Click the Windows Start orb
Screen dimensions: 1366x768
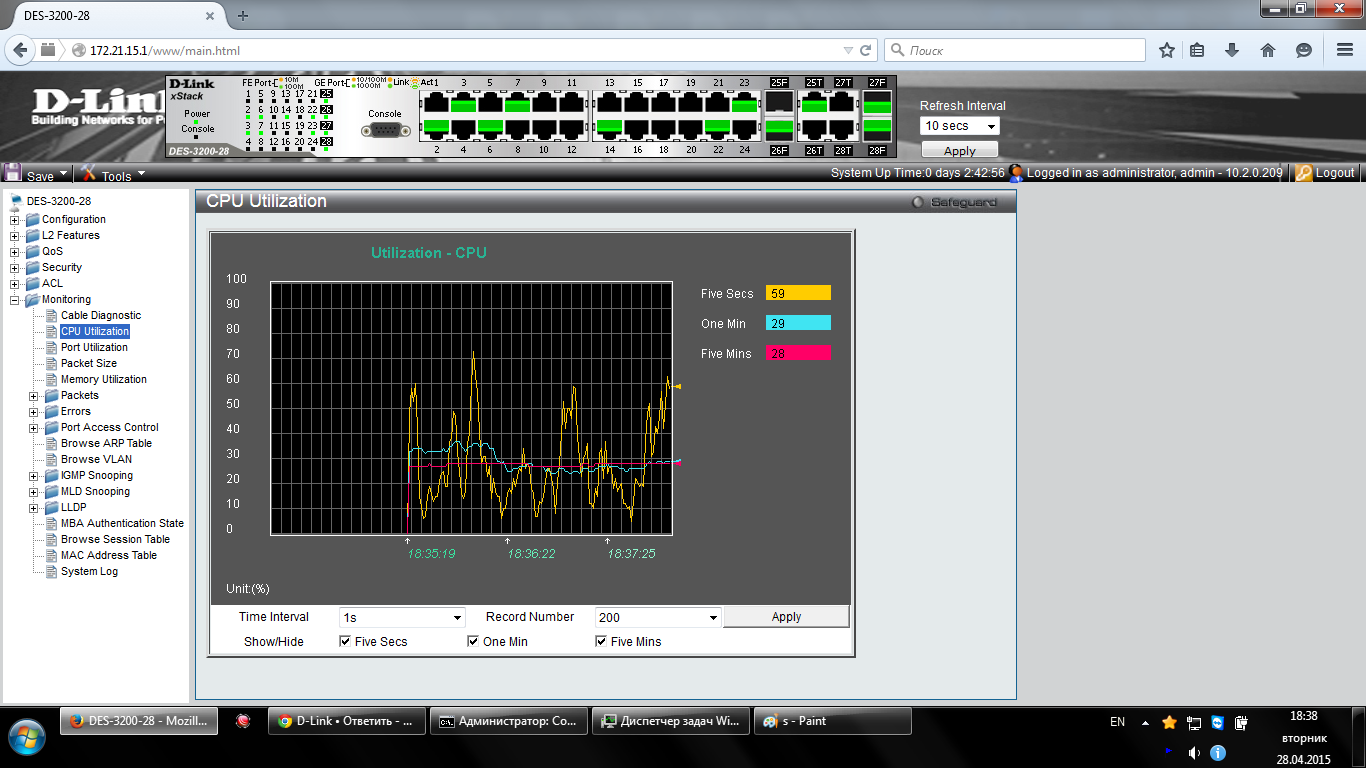pos(26,736)
